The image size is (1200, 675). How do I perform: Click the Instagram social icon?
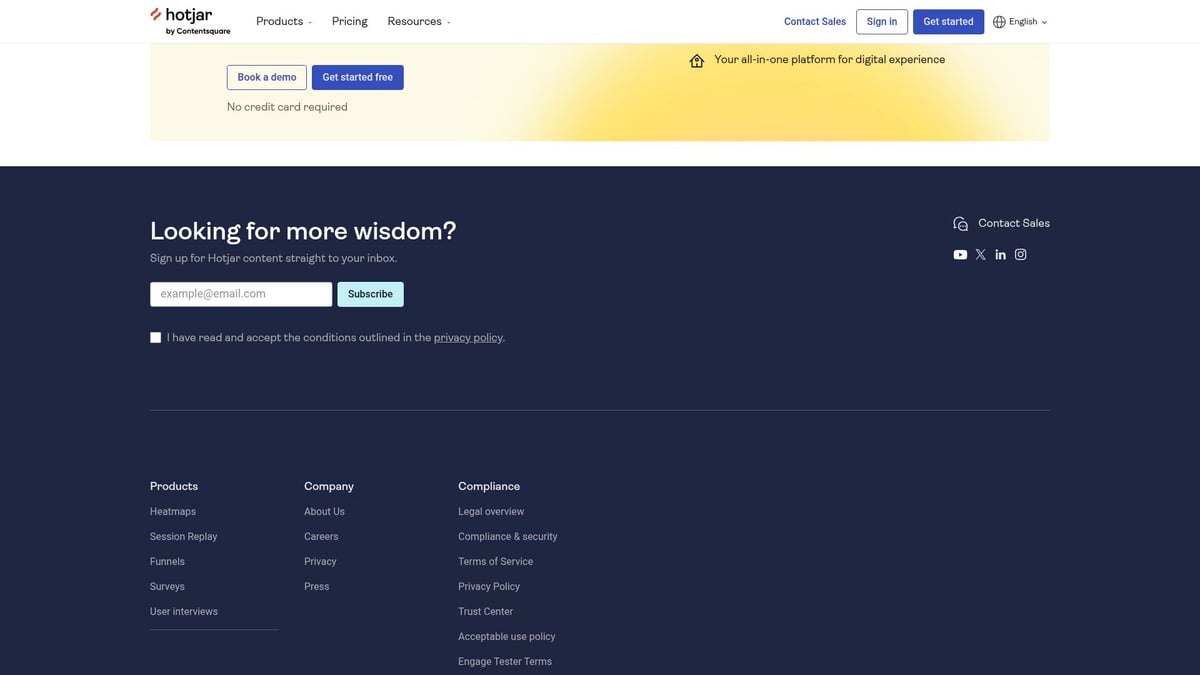pos(1020,254)
